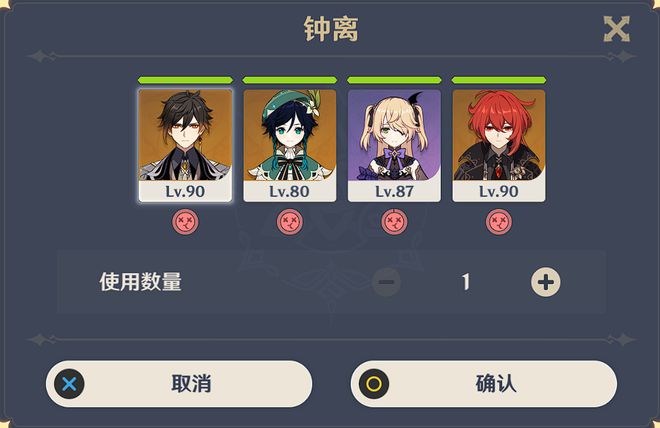Click the quantity value 1
Screen dimensions: 660x428
466,282
